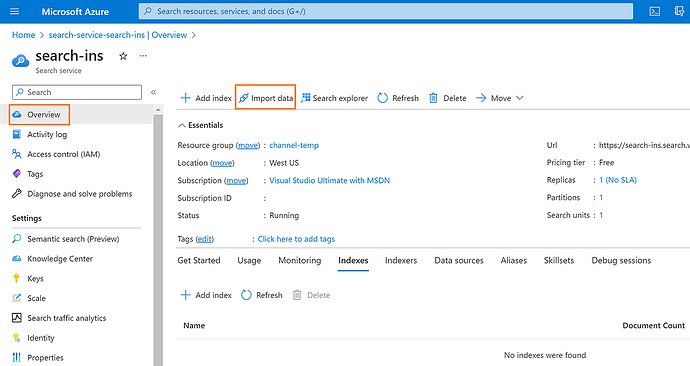Open the hamburger portal menu
Screen dimensions: 690x366
pos(15,11)
